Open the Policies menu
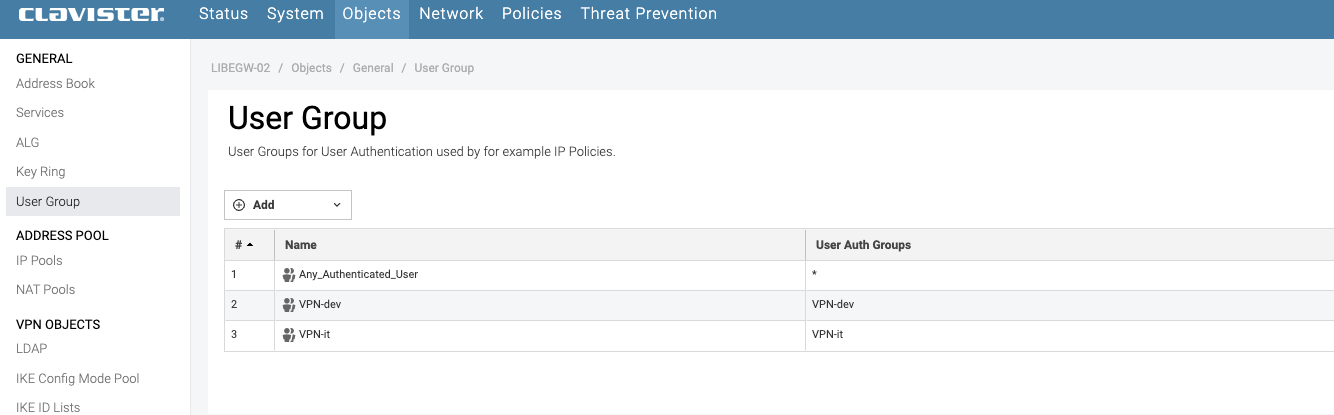The image size is (1334, 415). coord(532,14)
